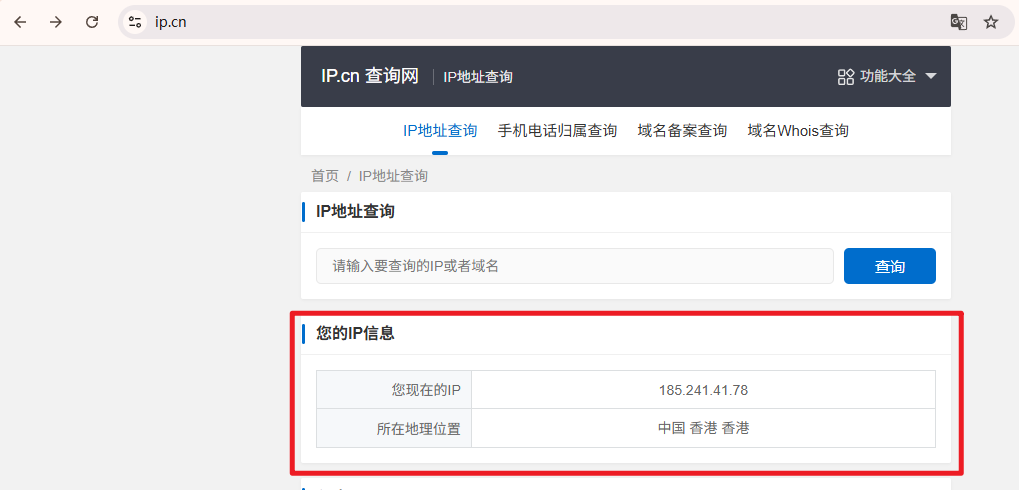
Task: Open the site information icon in address bar
Action: coord(135,22)
